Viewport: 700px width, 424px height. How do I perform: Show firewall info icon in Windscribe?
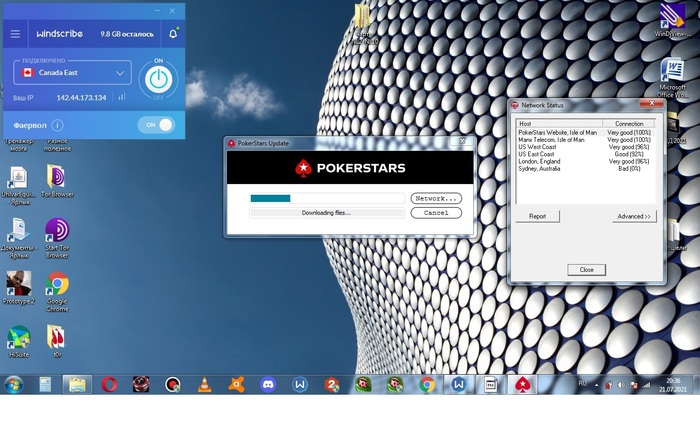pyautogui.click(x=57, y=125)
